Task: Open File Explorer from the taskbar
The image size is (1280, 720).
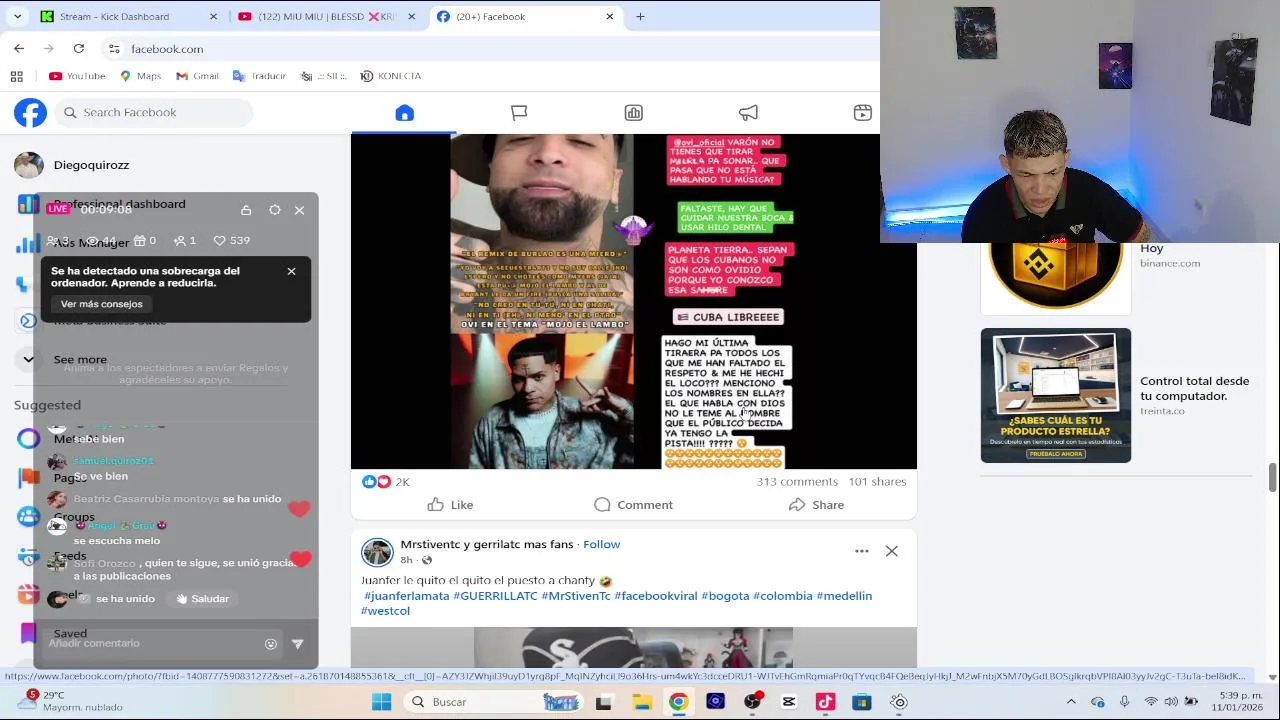Action: [642, 702]
